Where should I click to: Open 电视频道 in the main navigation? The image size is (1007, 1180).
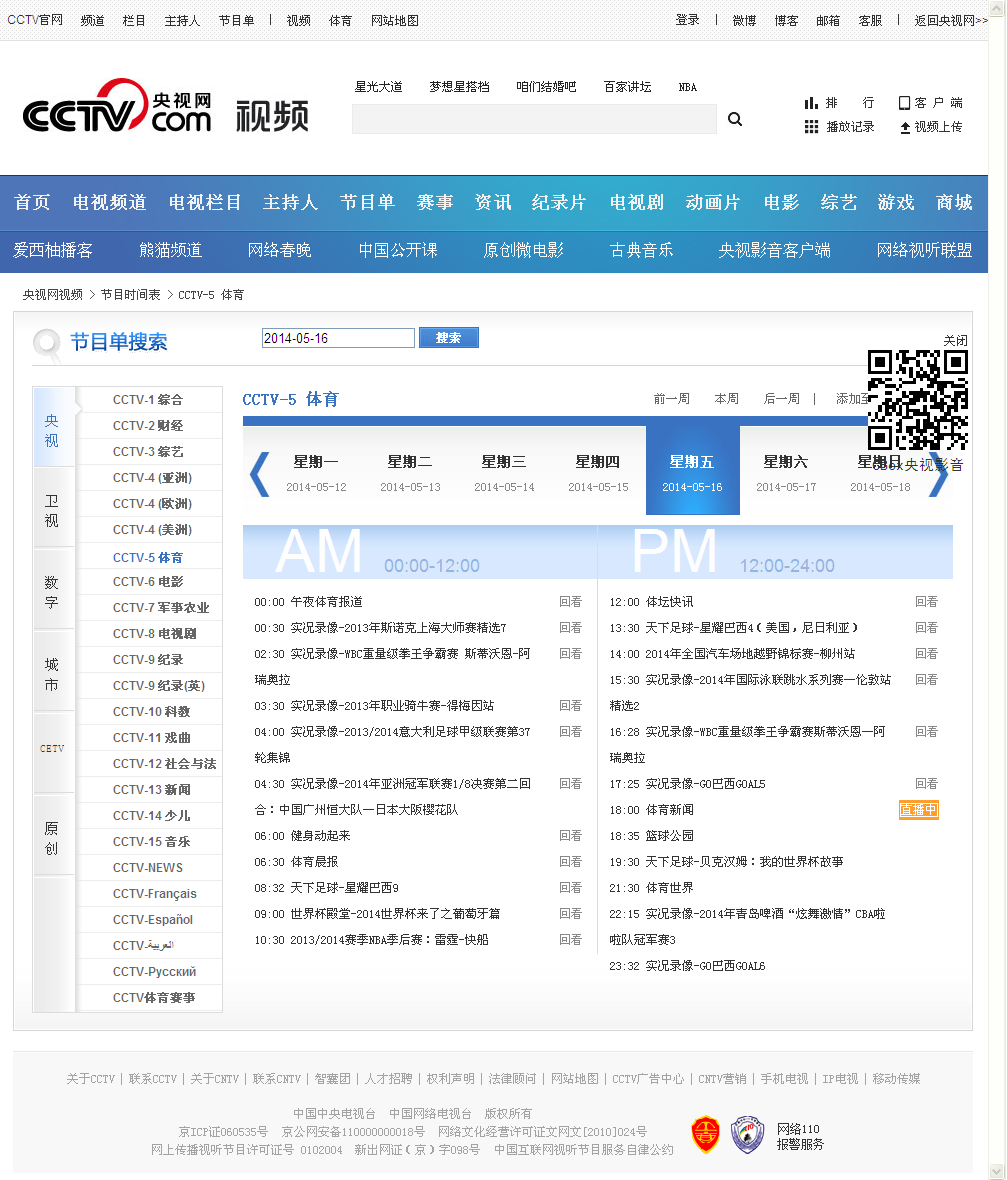click(x=109, y=202)
